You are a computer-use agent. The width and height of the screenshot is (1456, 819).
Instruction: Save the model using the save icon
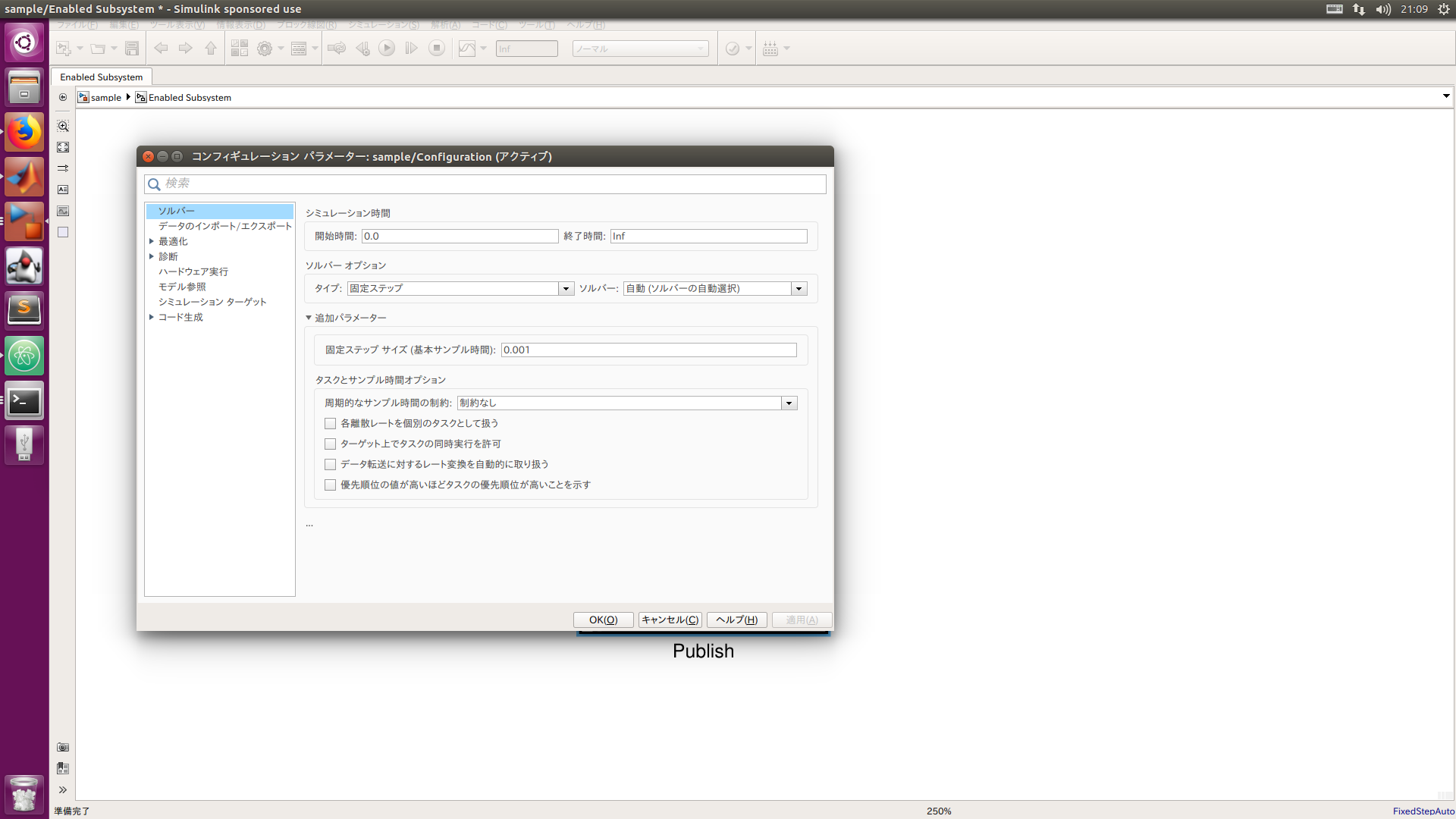[x=132, y=48]
